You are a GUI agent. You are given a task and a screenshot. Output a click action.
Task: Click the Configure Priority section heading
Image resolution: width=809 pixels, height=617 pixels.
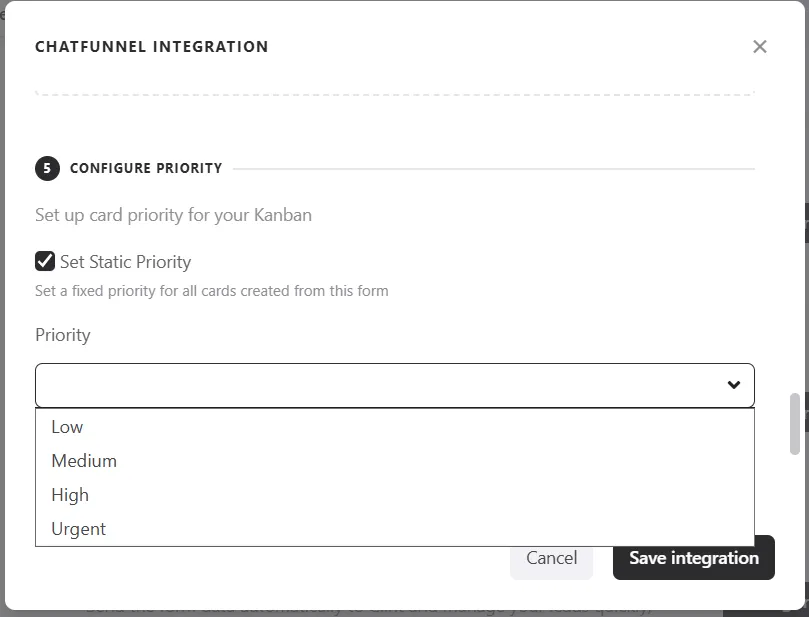click(x=146, y=168)
